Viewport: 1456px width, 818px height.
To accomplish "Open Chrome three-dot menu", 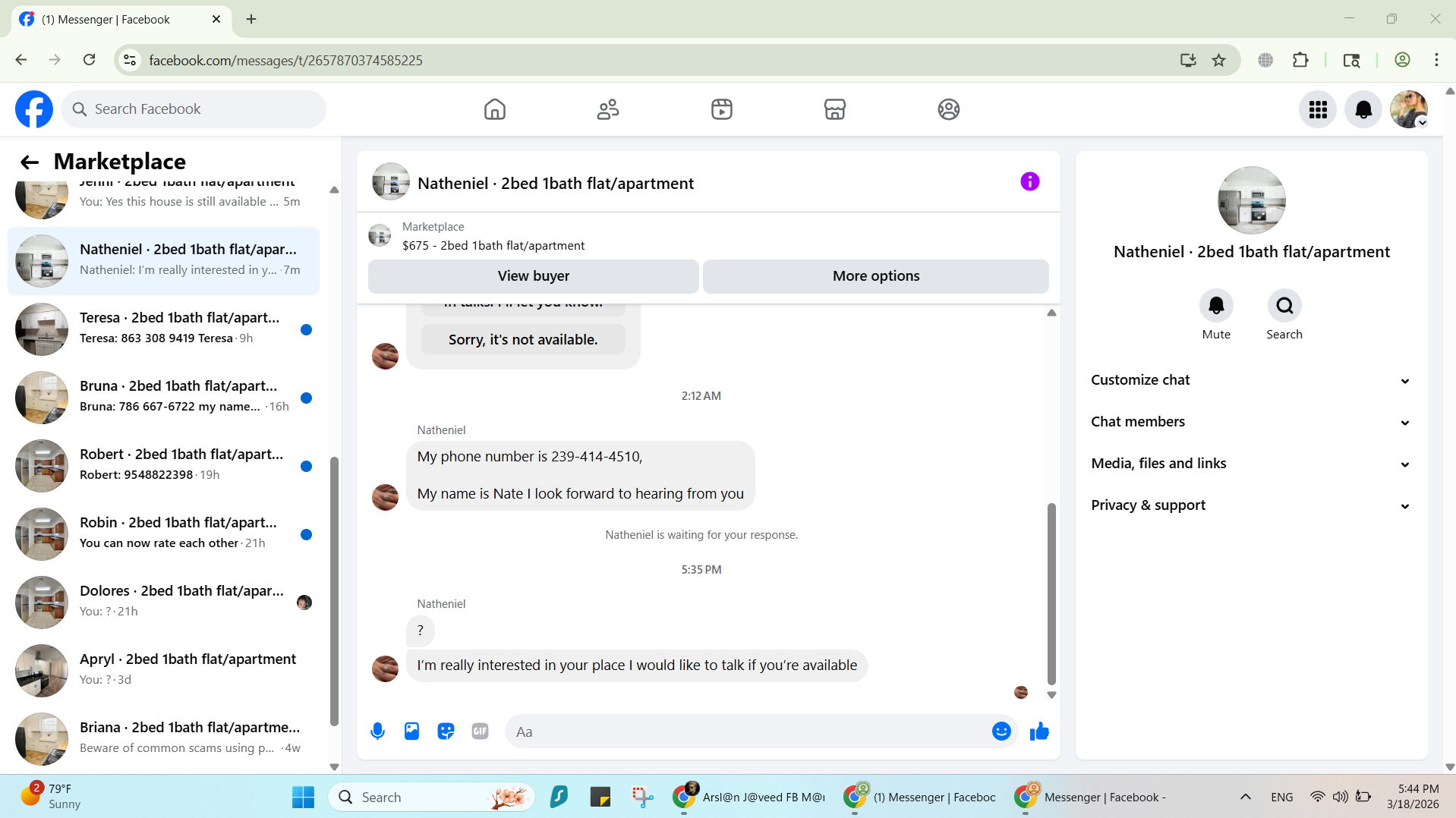I will coord(1436,60).
